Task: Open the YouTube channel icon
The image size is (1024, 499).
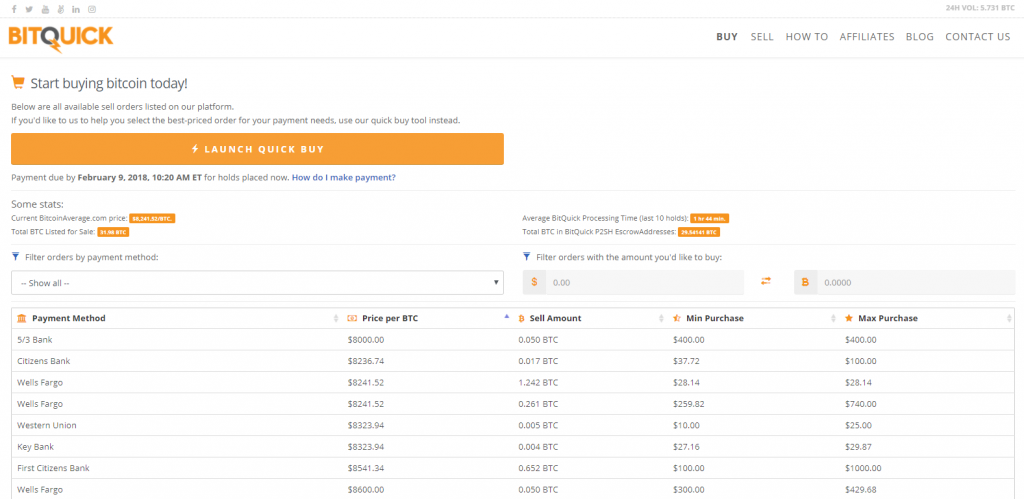Action: [45, 9]
